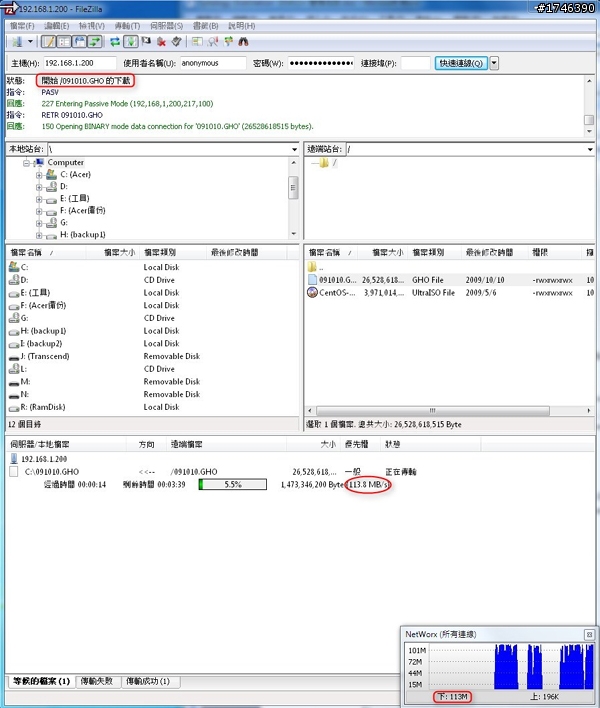Viewport: 600px width, 708px height.
Task: Click the port field
Action: tap(415, 63)
